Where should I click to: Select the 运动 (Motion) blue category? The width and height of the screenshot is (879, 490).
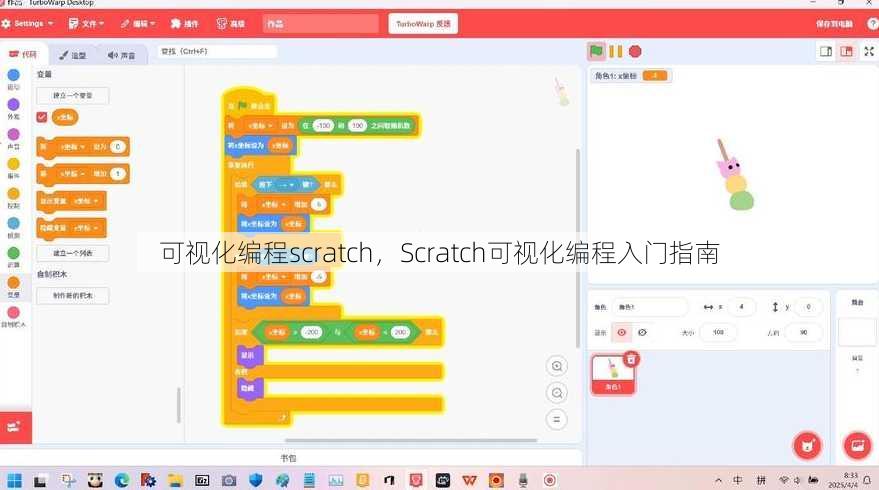pyautogui.click(x=13, y=79)
